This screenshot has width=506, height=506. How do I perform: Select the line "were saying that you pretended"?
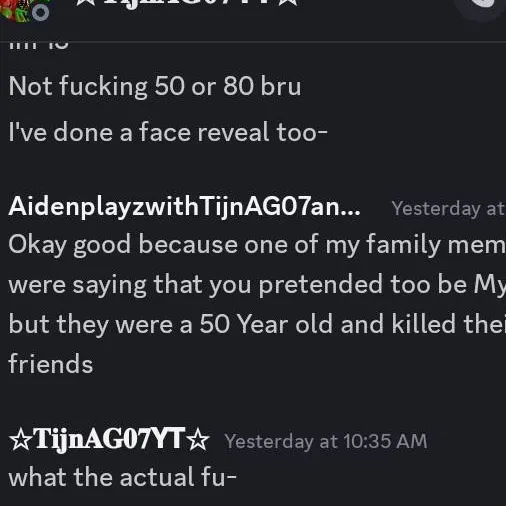click(x=257, y=285)
